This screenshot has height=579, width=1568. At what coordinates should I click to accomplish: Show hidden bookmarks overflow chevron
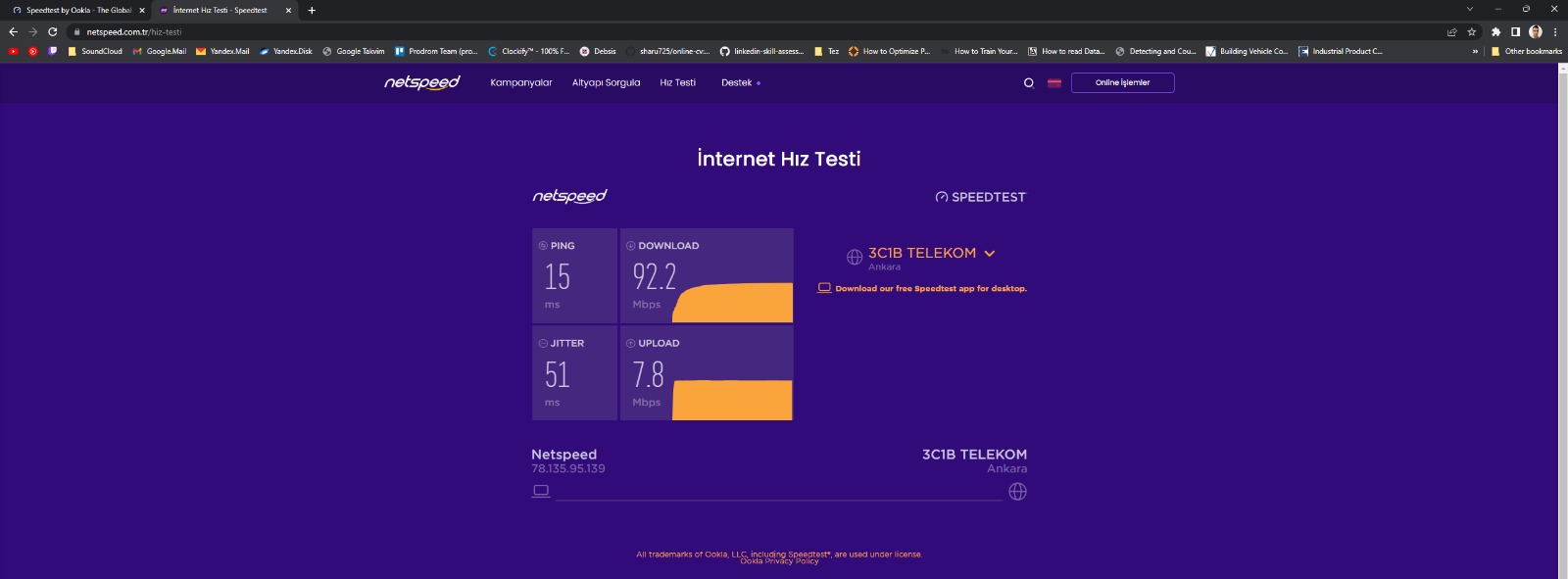(x=1475, y=51)
